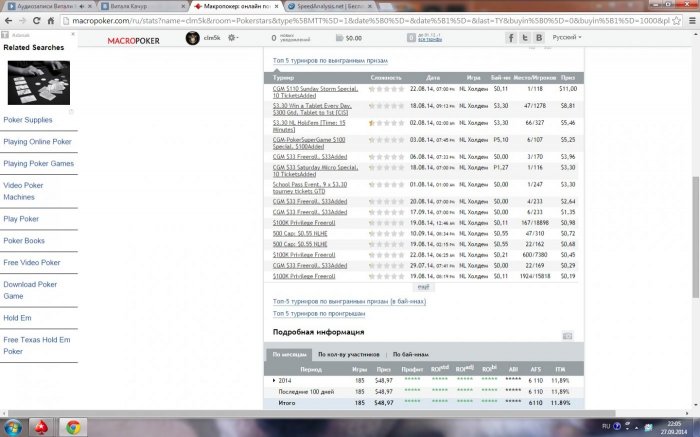
Task: Open Топ-5 турниров по призам (в бай-инах) link
Action: click(349, 302)
